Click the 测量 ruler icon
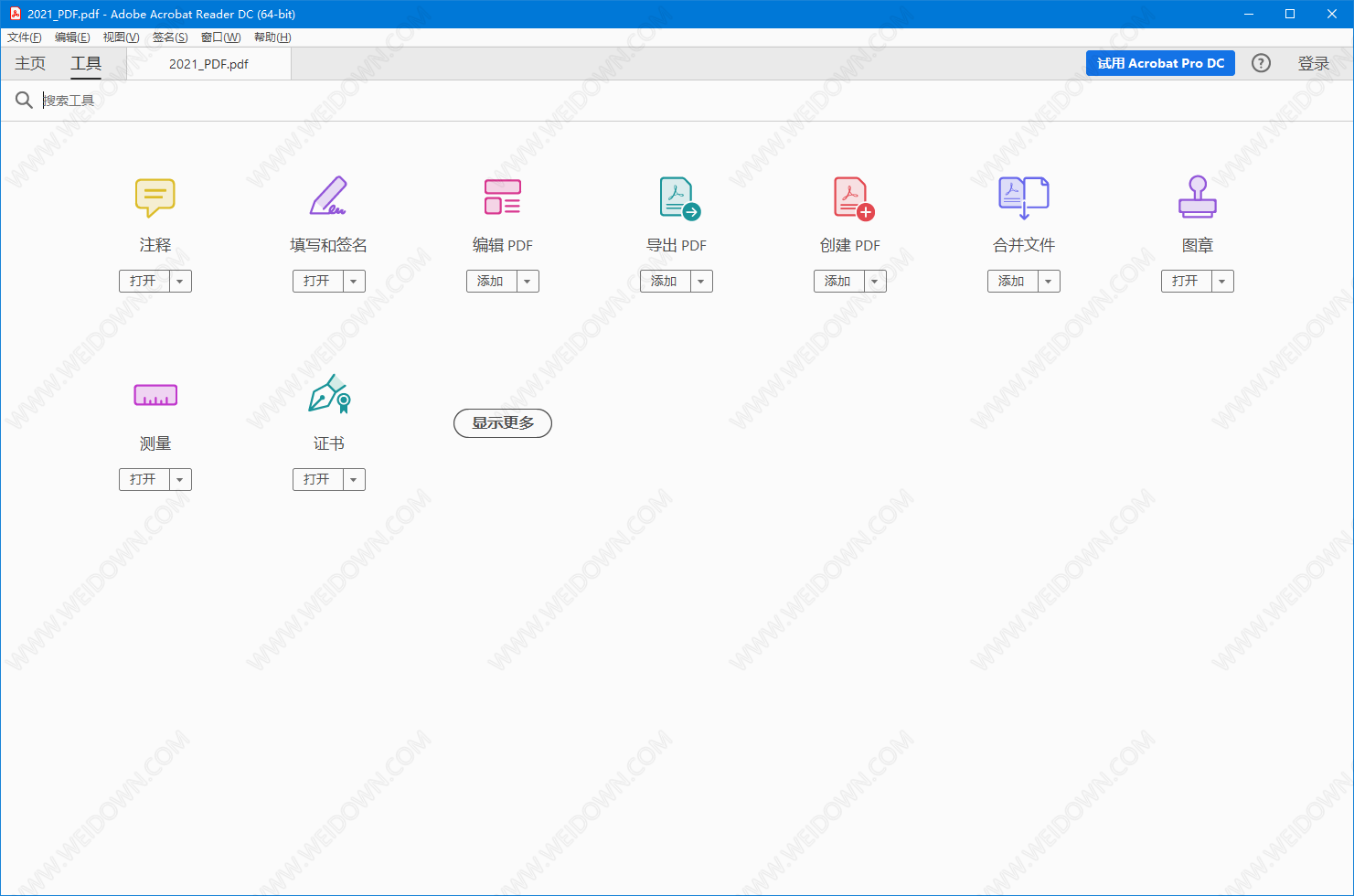Viewport: 1354px width, 896px height. (x=155, y=395)
